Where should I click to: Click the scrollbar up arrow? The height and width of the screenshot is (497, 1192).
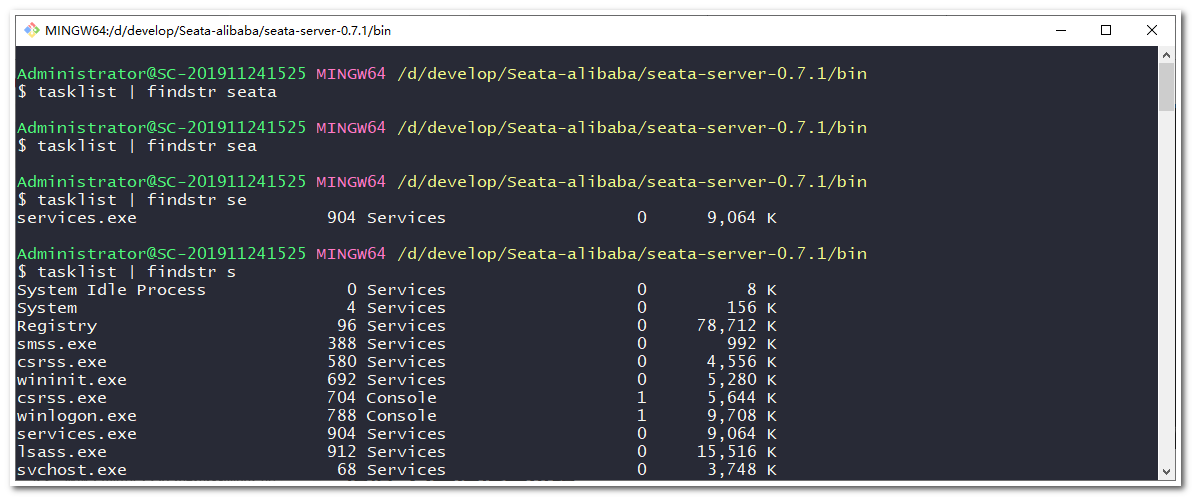[1166, 55]
